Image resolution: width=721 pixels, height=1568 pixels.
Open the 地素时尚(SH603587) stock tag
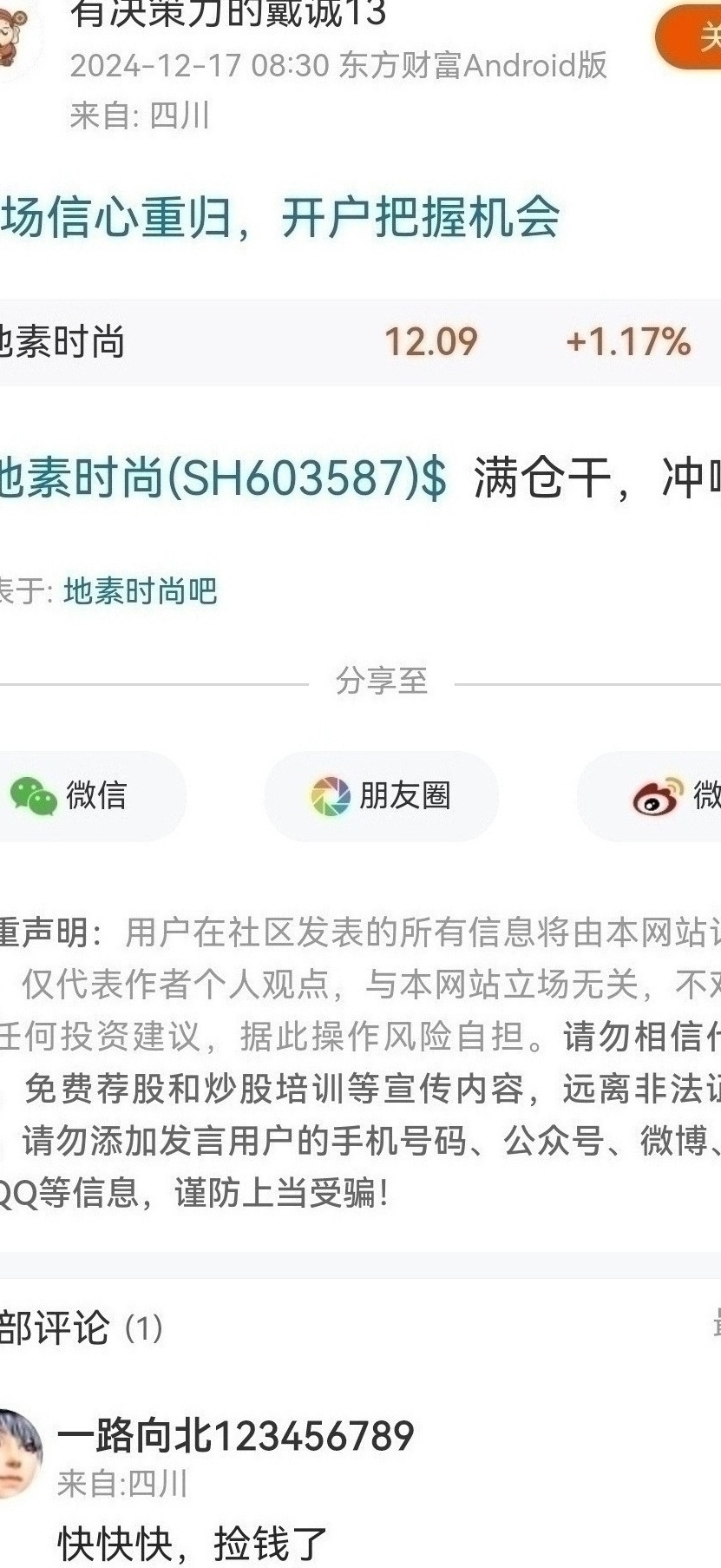point(223,478)
